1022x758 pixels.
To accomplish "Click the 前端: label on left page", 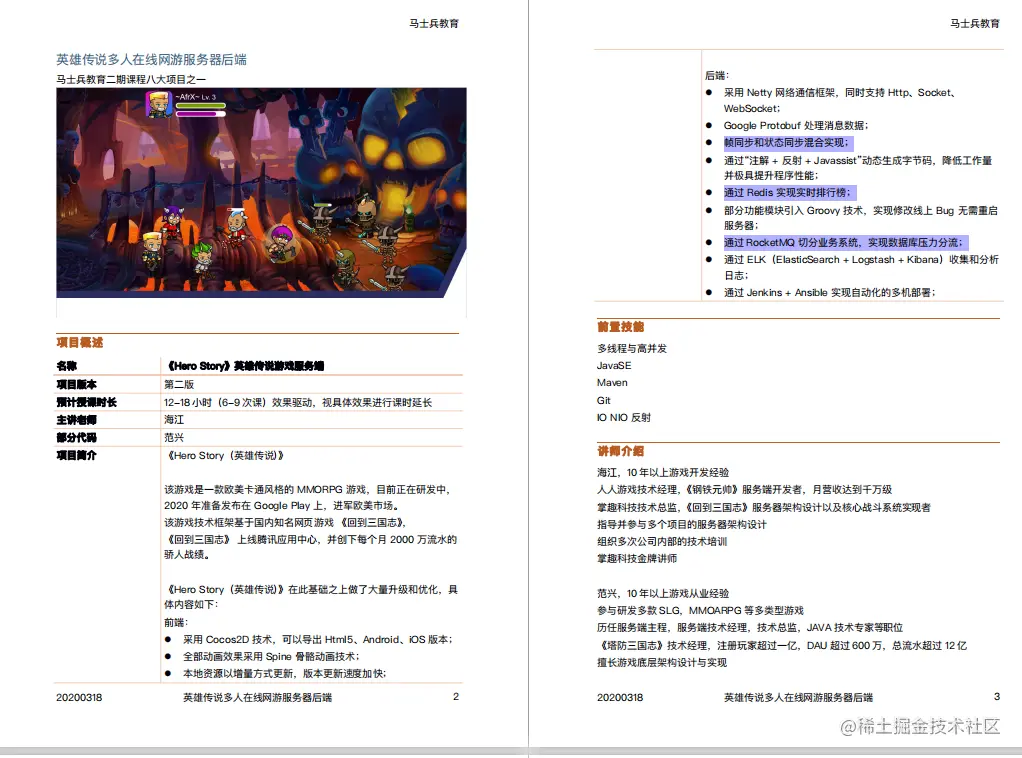I will [176, 622].
